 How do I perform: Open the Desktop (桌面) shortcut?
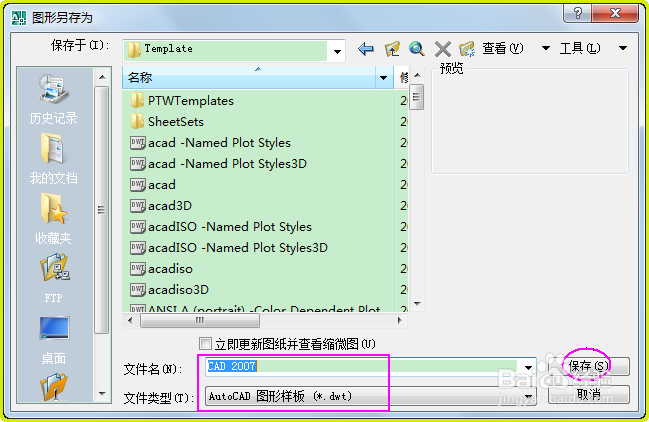click(53, 340)
